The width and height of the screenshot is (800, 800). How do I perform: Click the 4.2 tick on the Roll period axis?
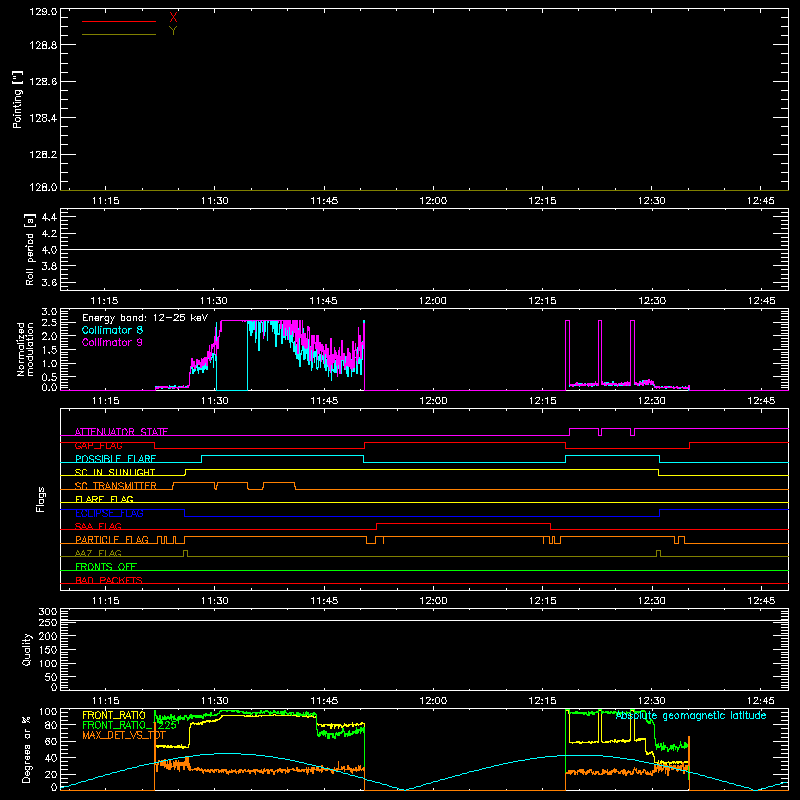(x=49, y=234)
